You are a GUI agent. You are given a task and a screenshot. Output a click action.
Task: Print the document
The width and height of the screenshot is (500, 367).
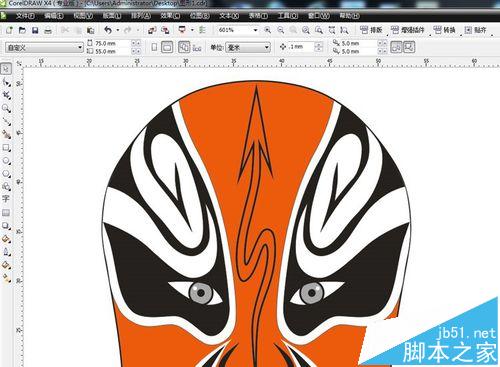point(48,30)
